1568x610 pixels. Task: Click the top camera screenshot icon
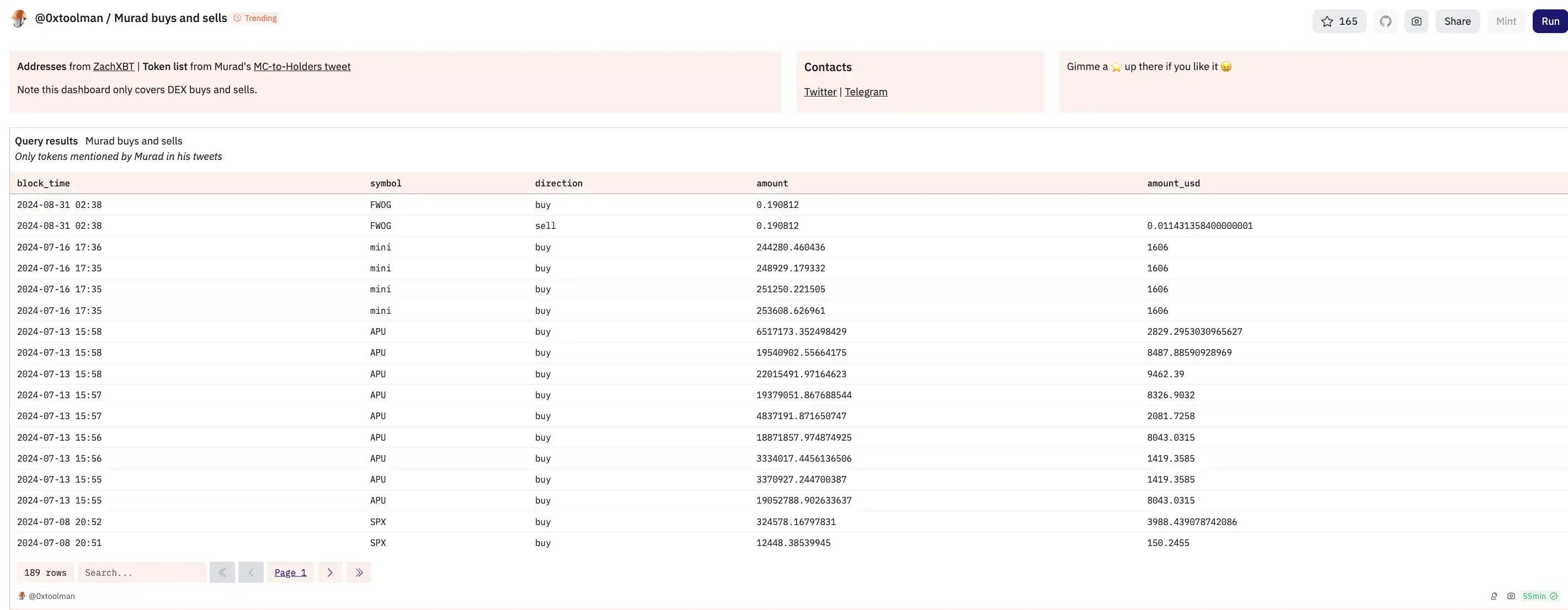pos(1416,22)
